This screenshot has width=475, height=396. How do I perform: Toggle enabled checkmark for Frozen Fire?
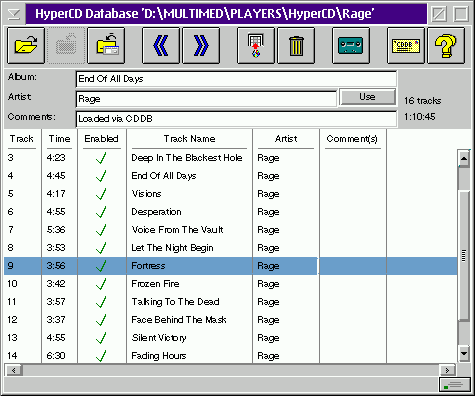pos(101,284)
